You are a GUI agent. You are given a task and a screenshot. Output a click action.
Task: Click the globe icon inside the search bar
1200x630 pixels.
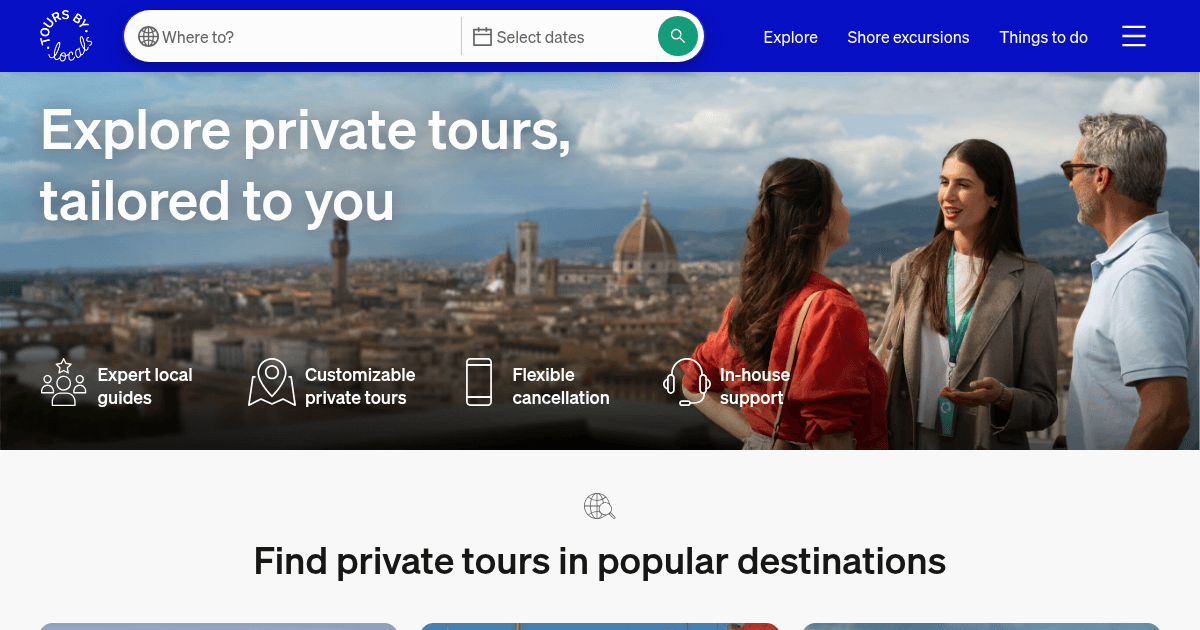tap(149, 36)
